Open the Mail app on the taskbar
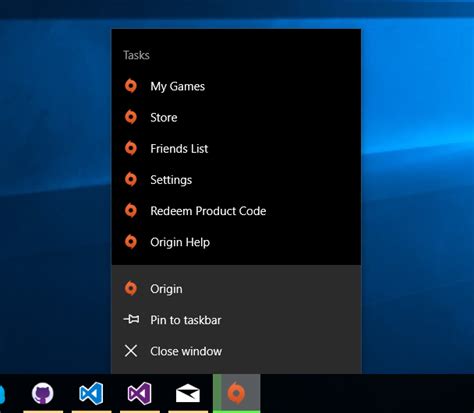 point(188,393)
